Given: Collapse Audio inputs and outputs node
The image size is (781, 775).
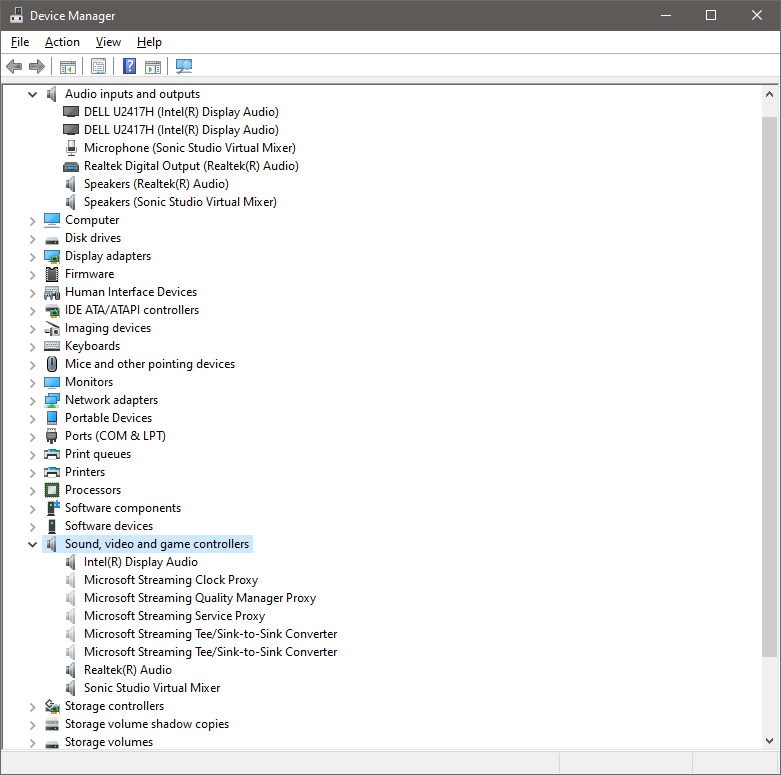Looking at the screenshot, I should pos(32,94).
